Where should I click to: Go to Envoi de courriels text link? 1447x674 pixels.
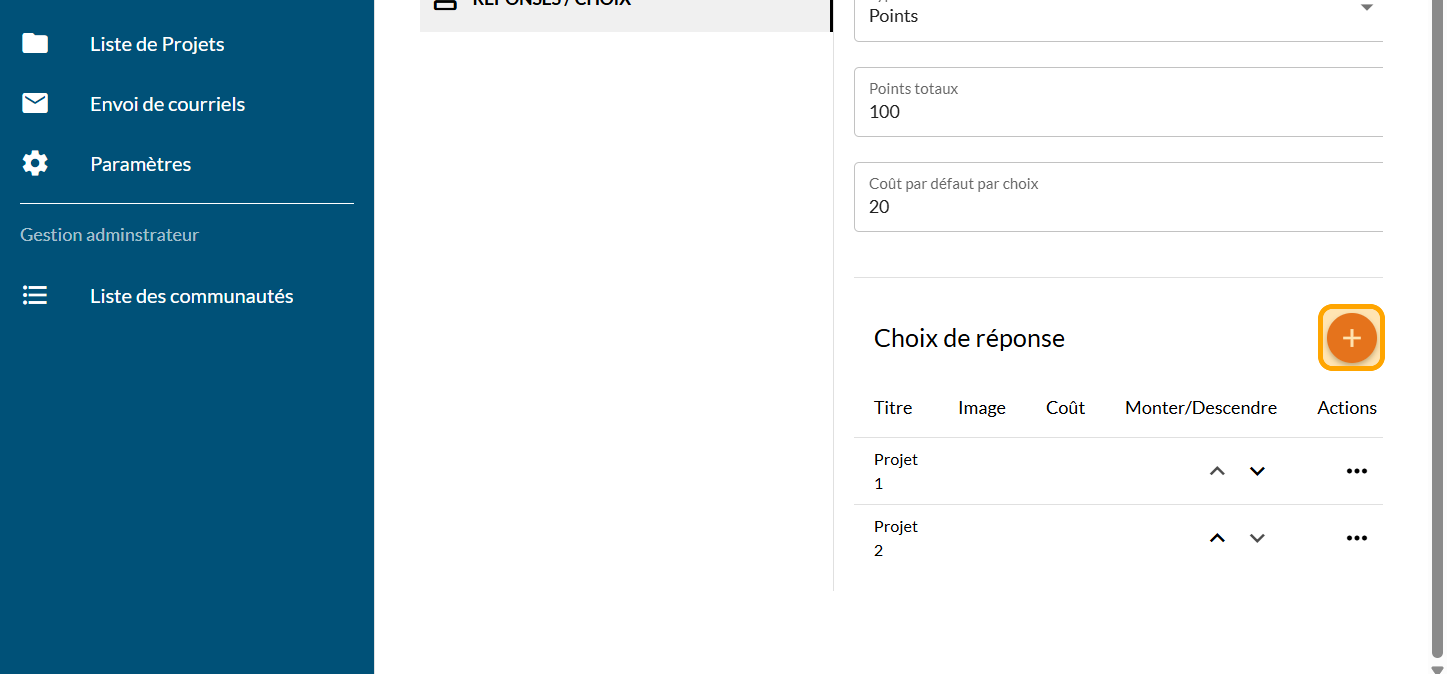coord(167,104)
